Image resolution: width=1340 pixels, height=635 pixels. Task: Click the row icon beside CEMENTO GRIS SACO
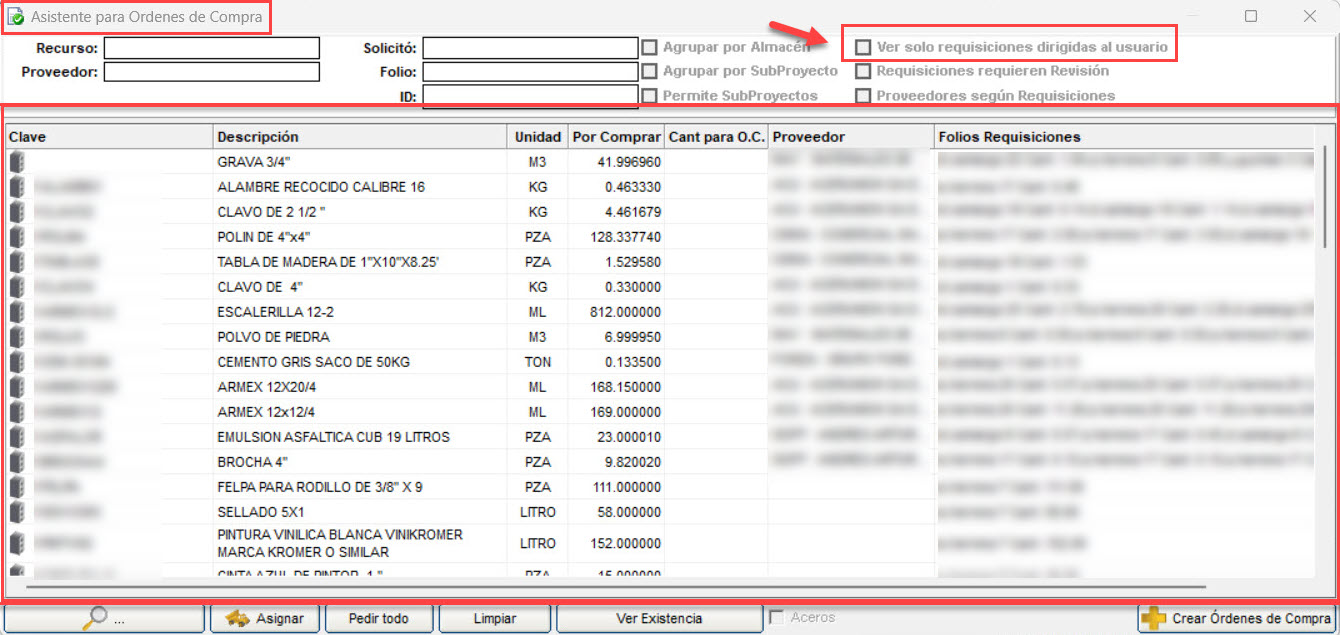point(16,362)
